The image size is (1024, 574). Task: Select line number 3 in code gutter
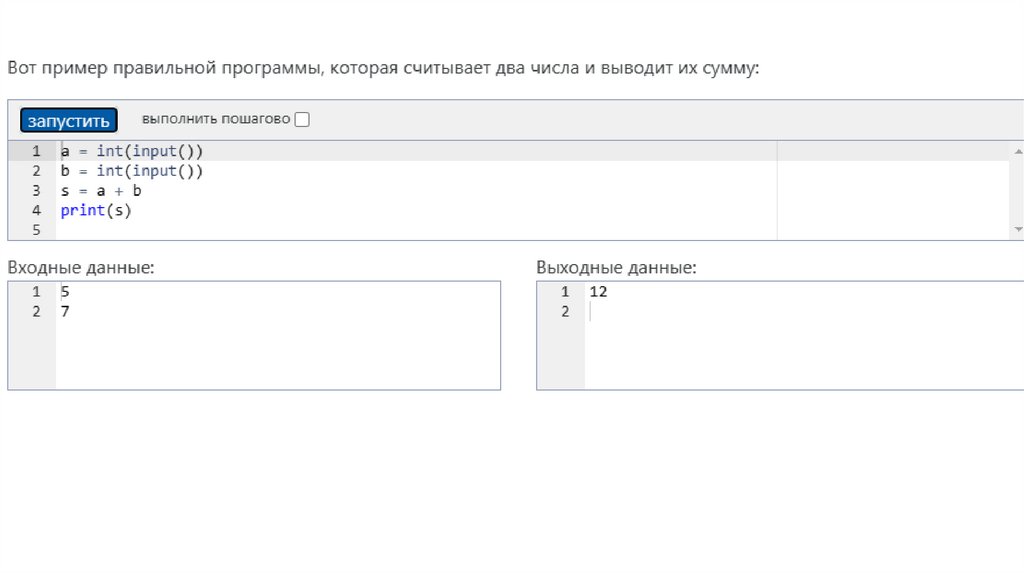click(36, 190)
